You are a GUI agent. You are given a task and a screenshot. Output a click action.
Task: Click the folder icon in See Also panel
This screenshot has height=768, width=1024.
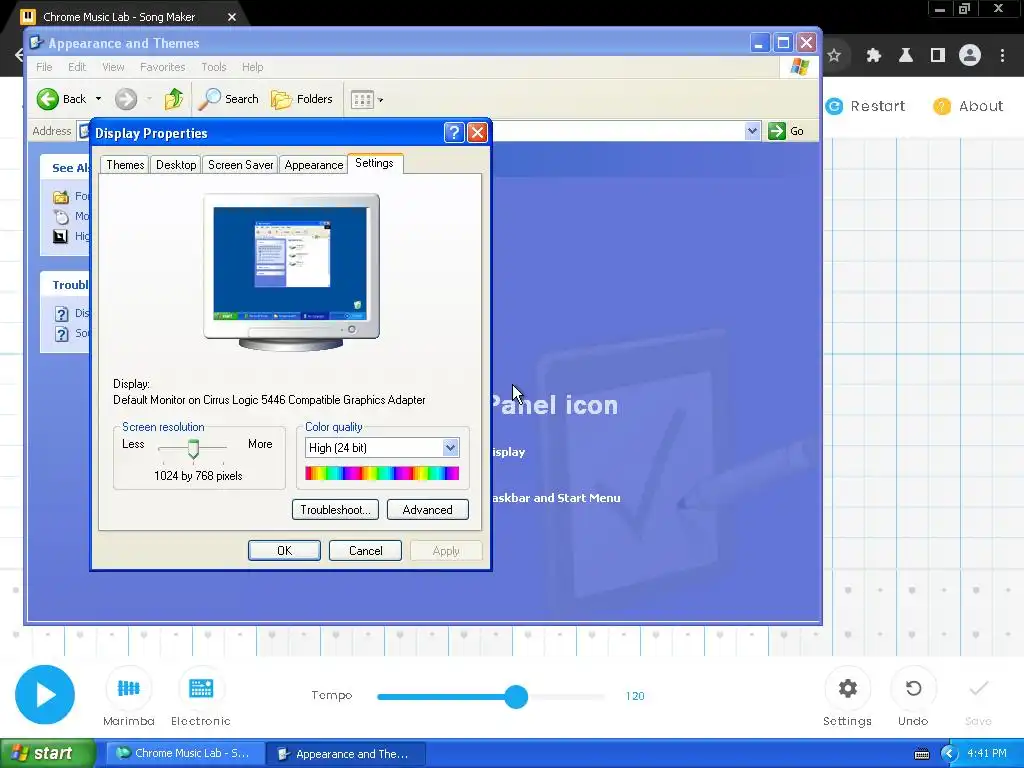point(61,196)
